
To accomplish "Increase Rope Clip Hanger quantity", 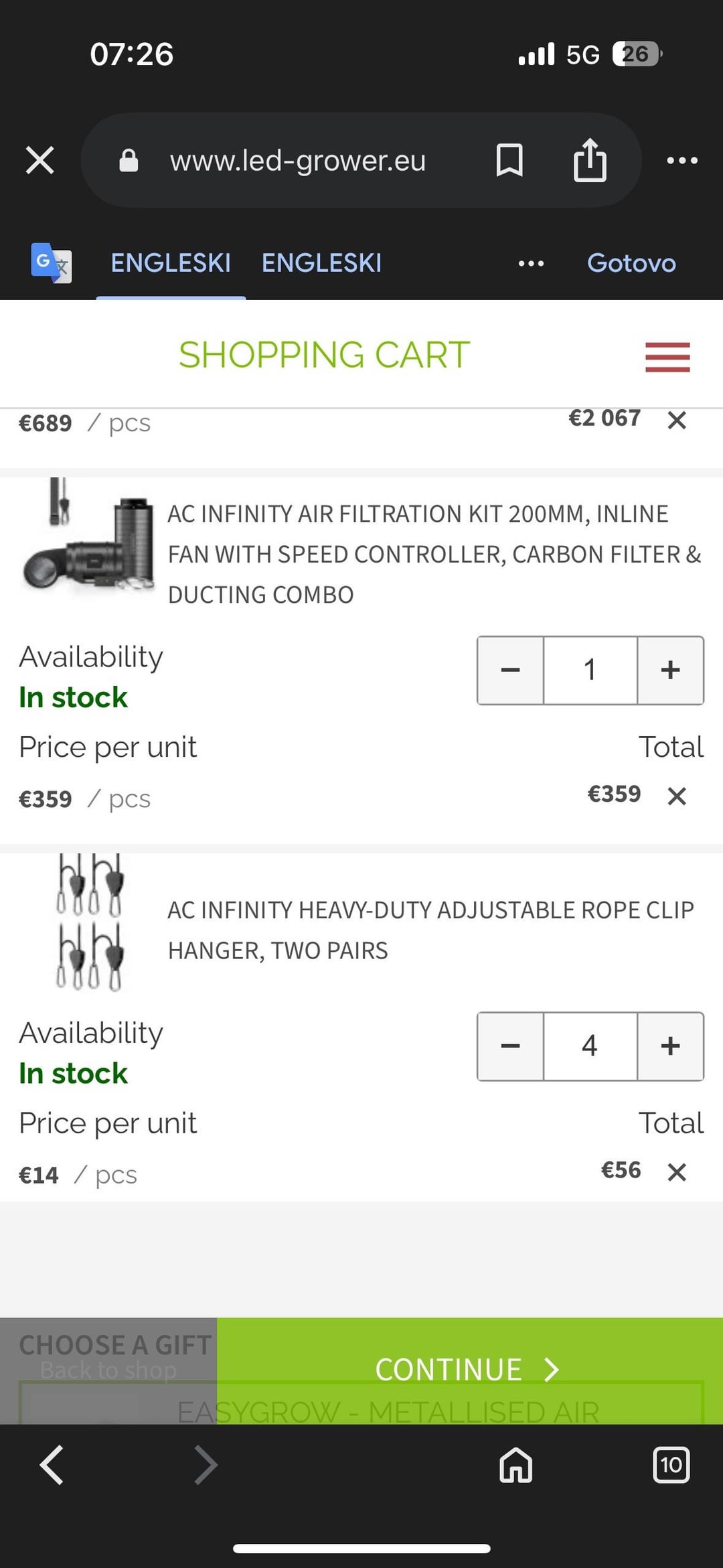I will click(670, 1046).
